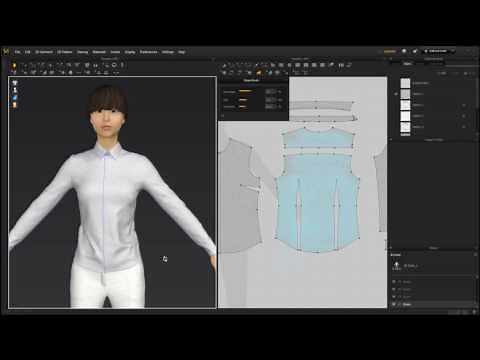Image resolution: width=480 pixels, height=360 pixels.
Task: Open the 3D Garment menu
Action: pos(44,52)
